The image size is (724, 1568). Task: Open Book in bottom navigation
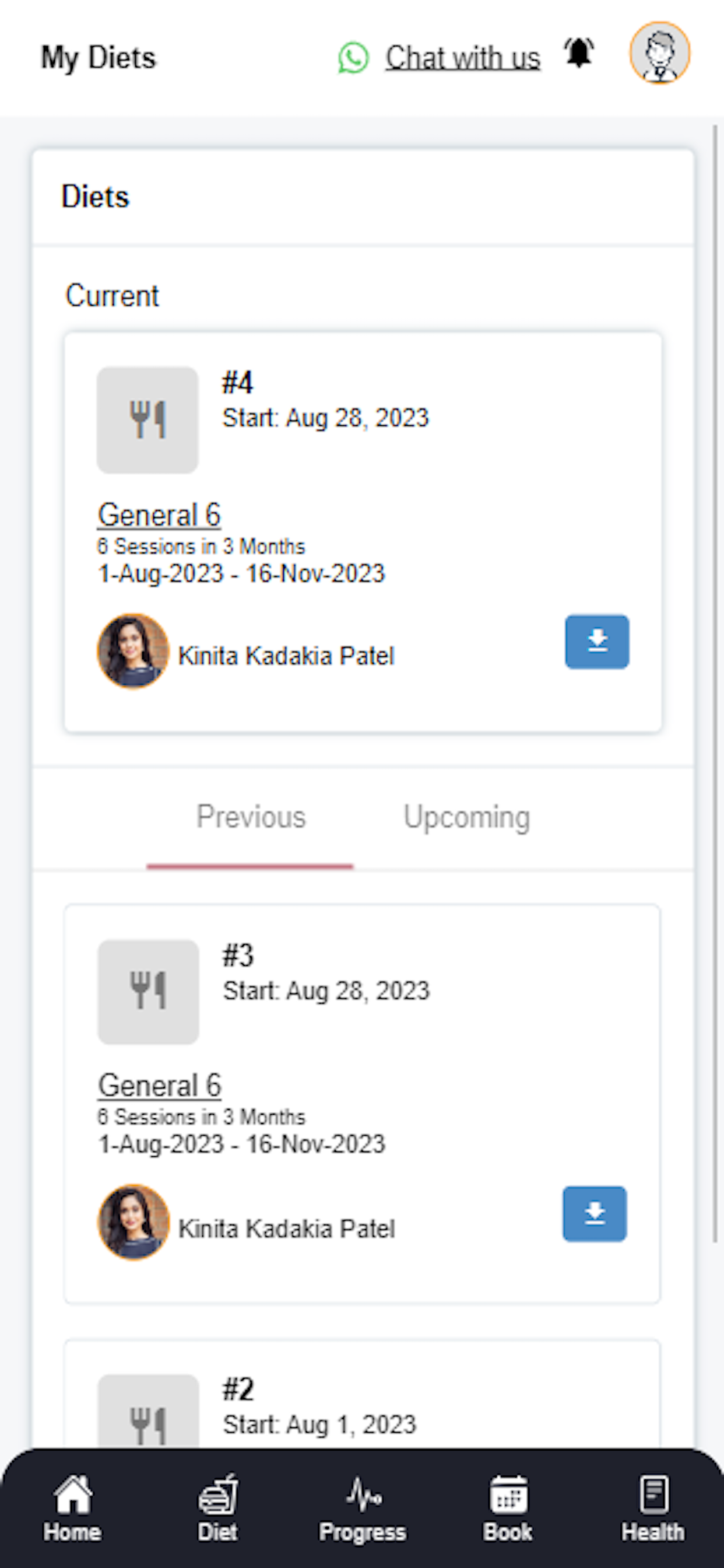tap(508, 1508)
